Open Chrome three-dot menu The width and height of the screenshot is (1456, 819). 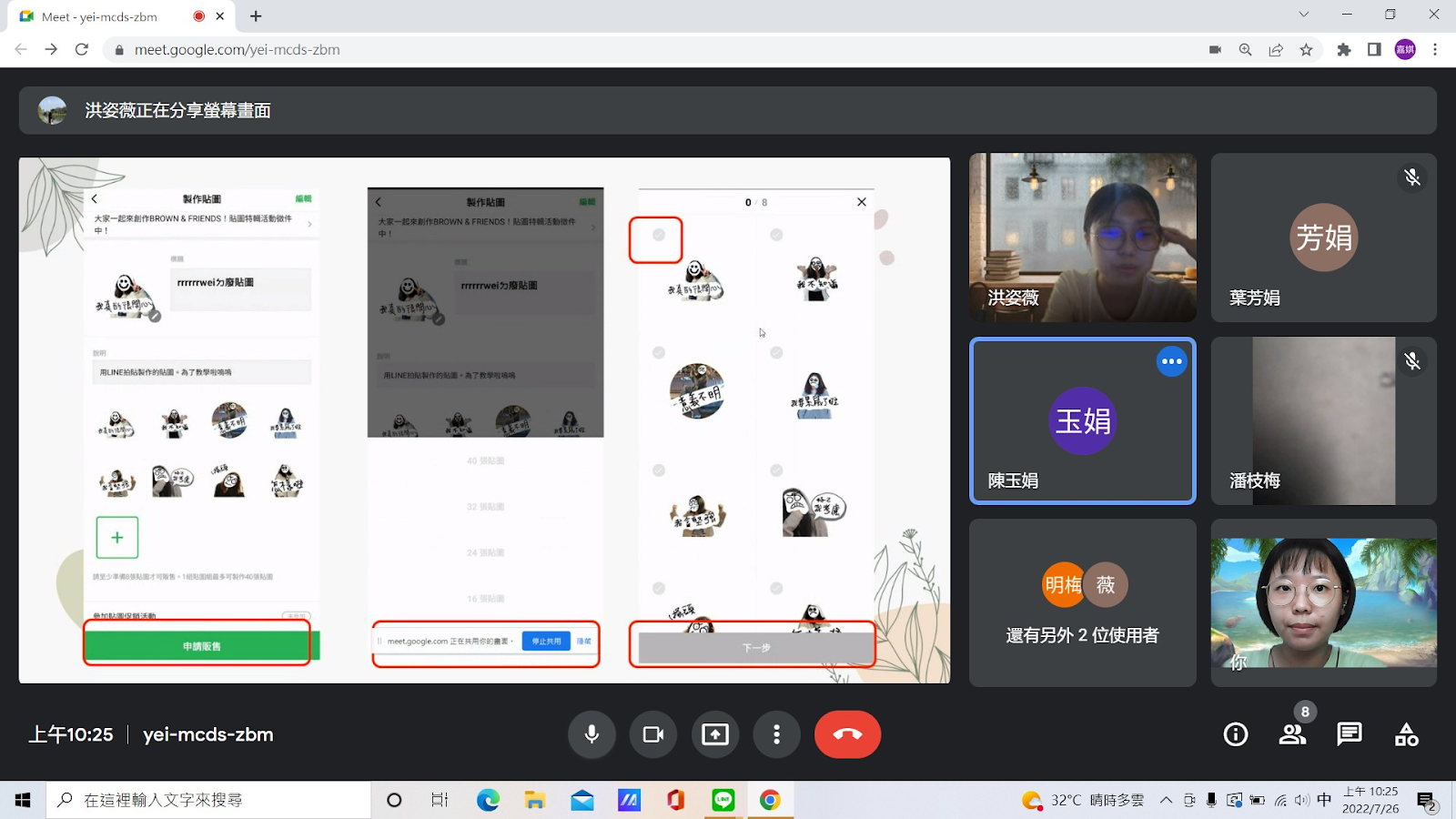pos(1435,49)
